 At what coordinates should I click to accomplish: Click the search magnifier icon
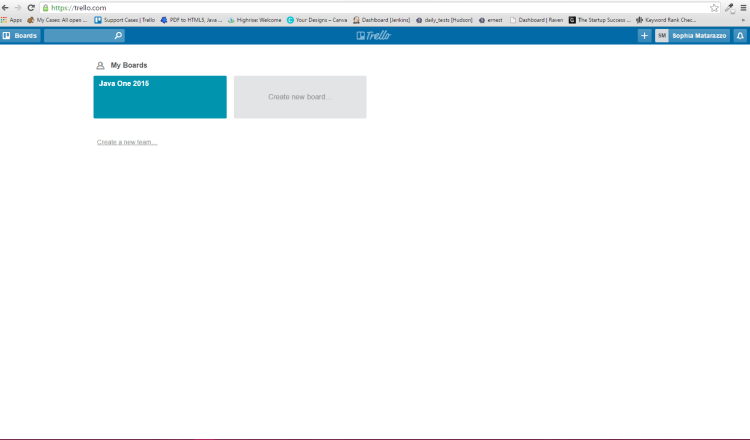point(118,36)
